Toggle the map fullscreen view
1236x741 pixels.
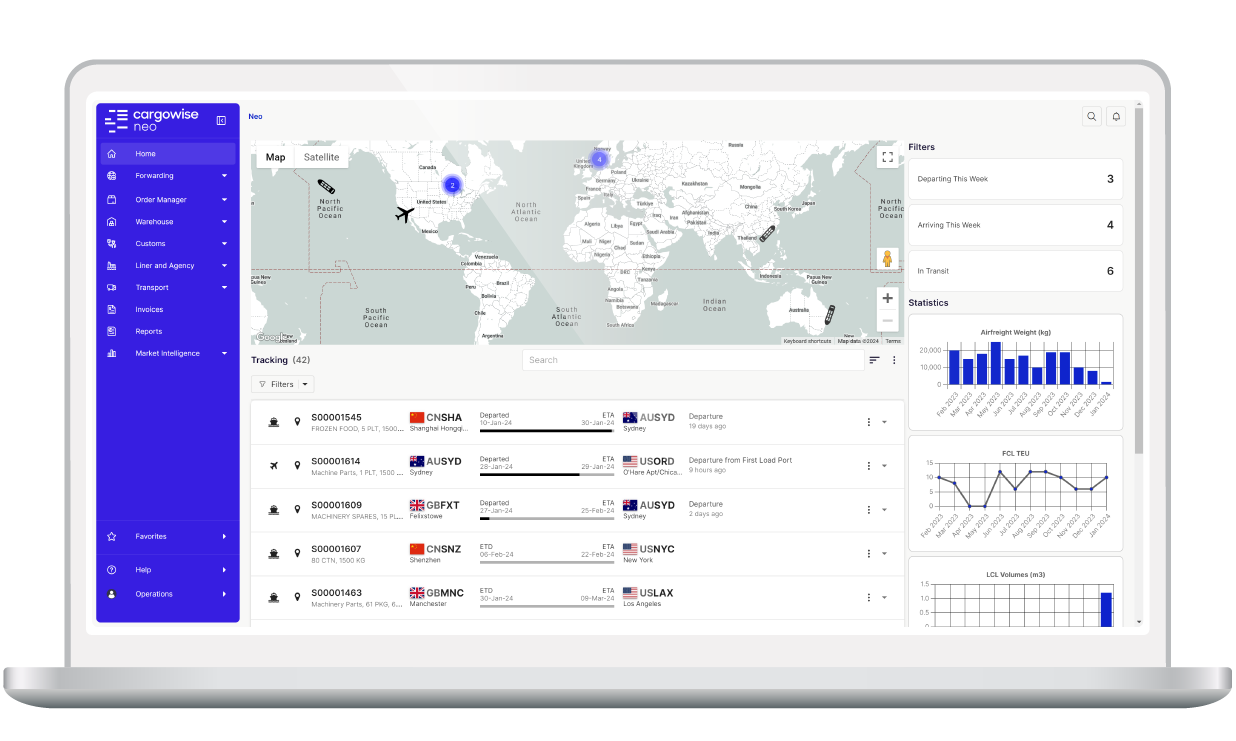pos(887,157)
